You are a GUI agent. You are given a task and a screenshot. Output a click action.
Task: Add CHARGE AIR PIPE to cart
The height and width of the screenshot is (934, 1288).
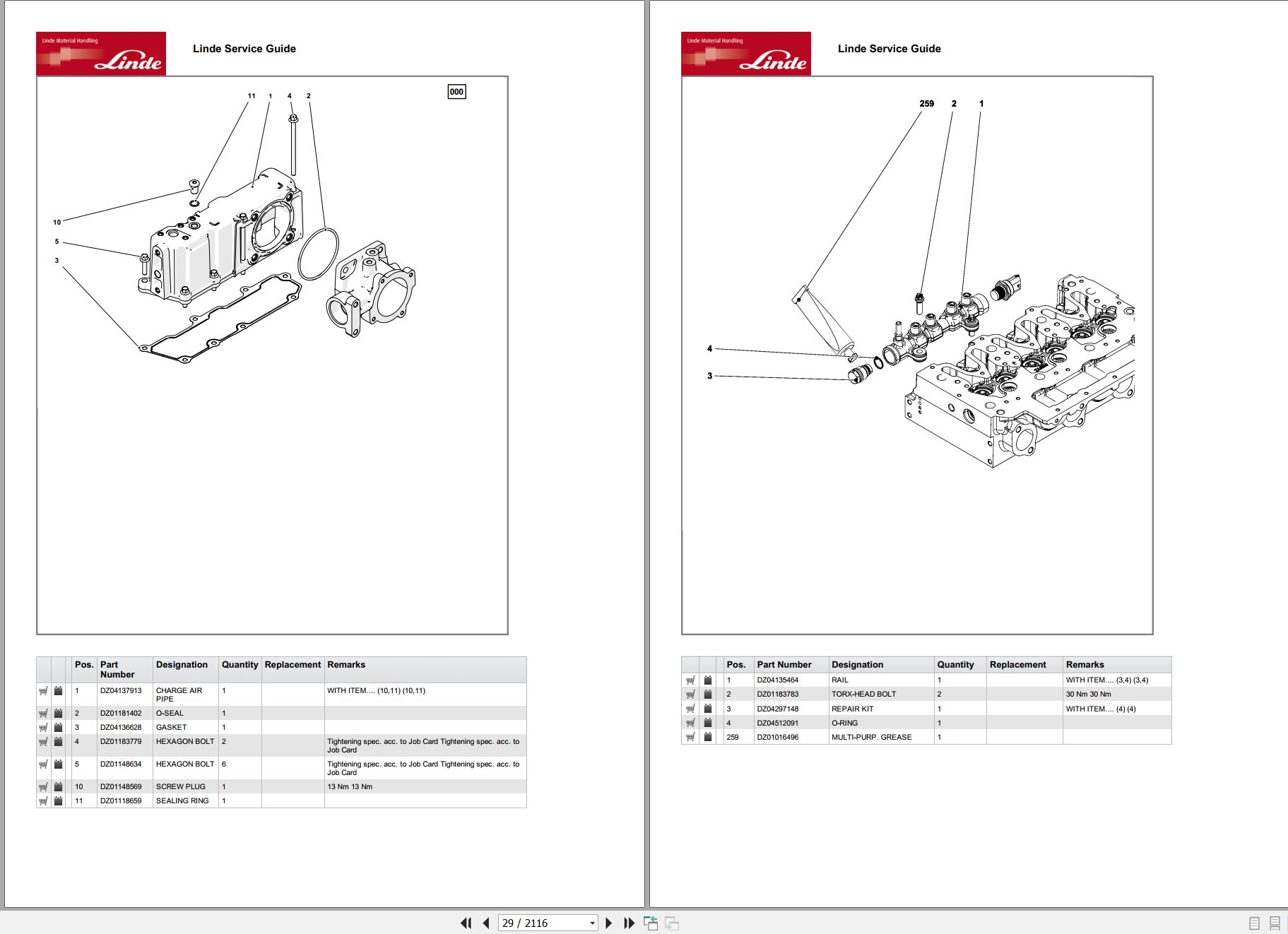(43, 691)
